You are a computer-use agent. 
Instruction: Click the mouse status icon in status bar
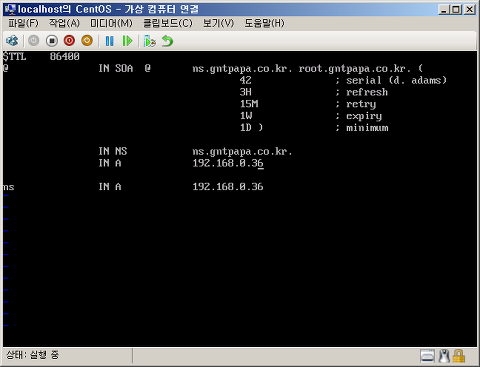point(444,356)
